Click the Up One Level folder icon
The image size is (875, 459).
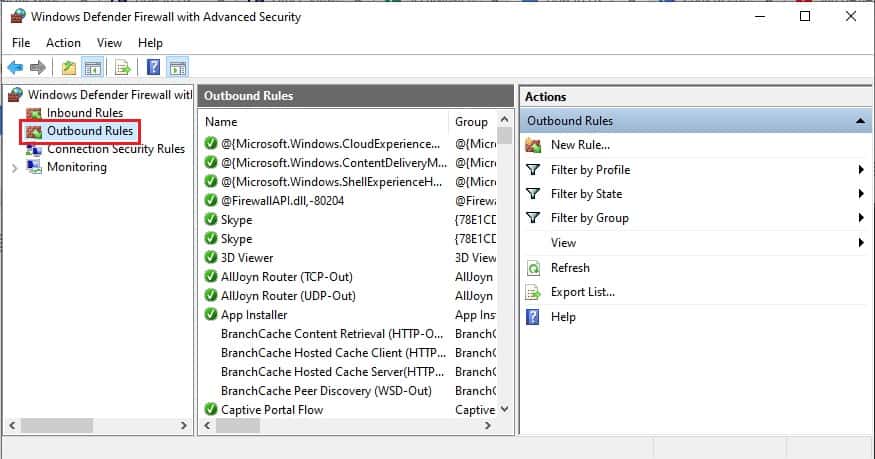tap(68, 68)
